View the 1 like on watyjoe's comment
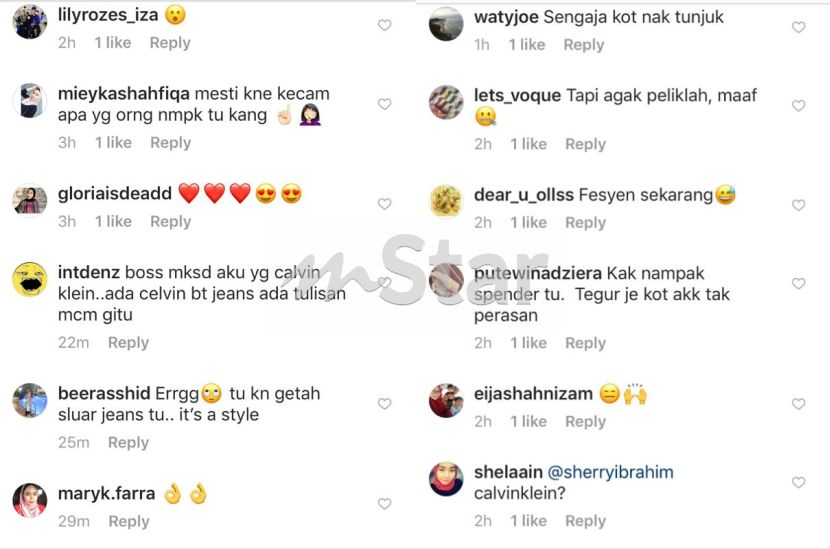The height and width of the screenshot is (549, 830). click(527, 45)
